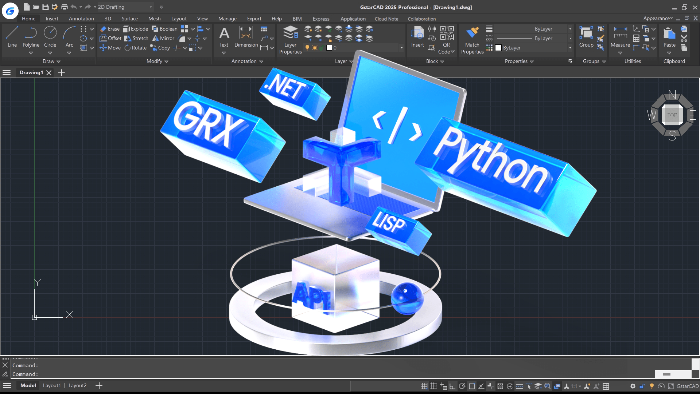Open the 2D Drafting workspace dropdown

[125, 7]
